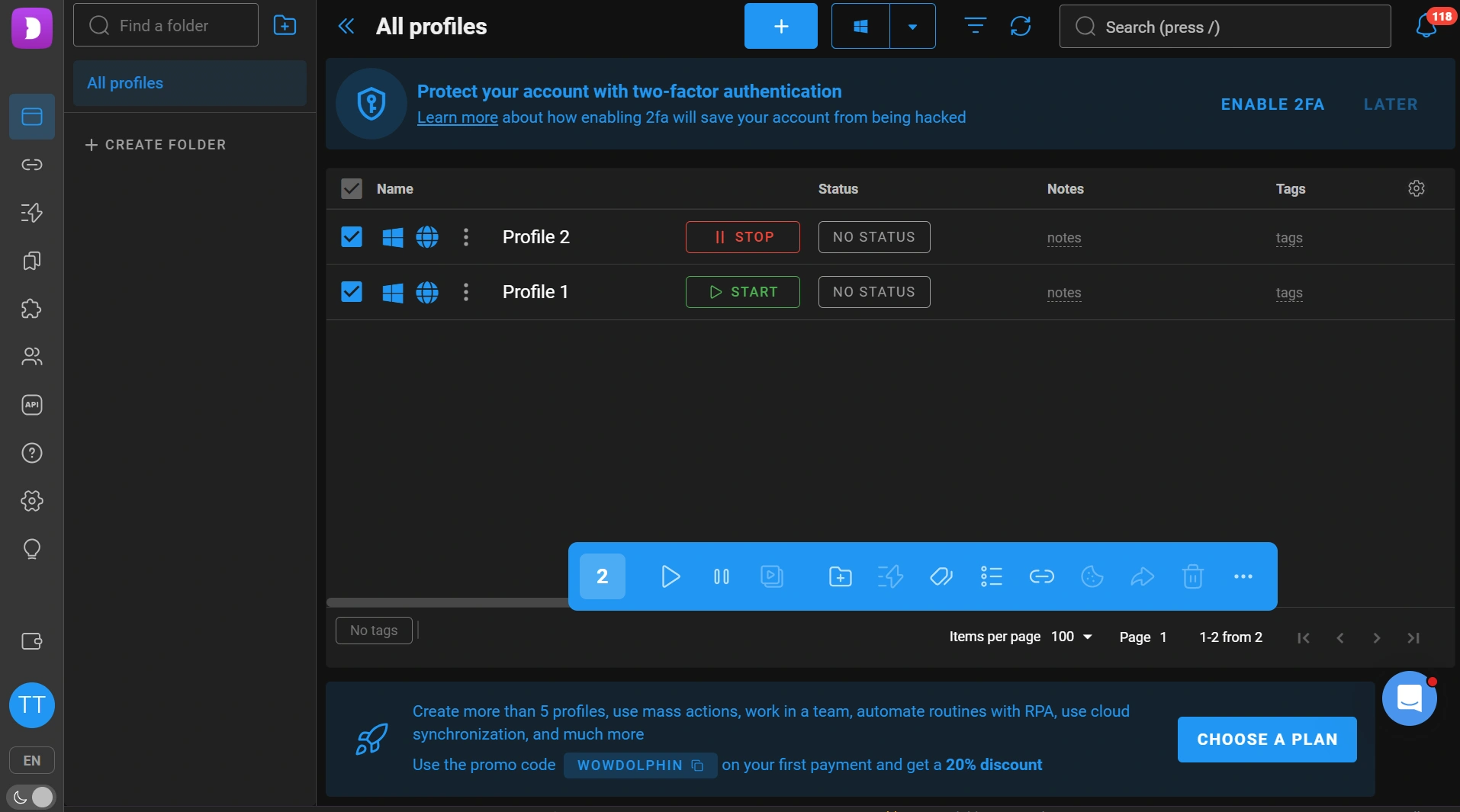
Task: Expand the Items per page dropdown
Action: click(1072, 637)
